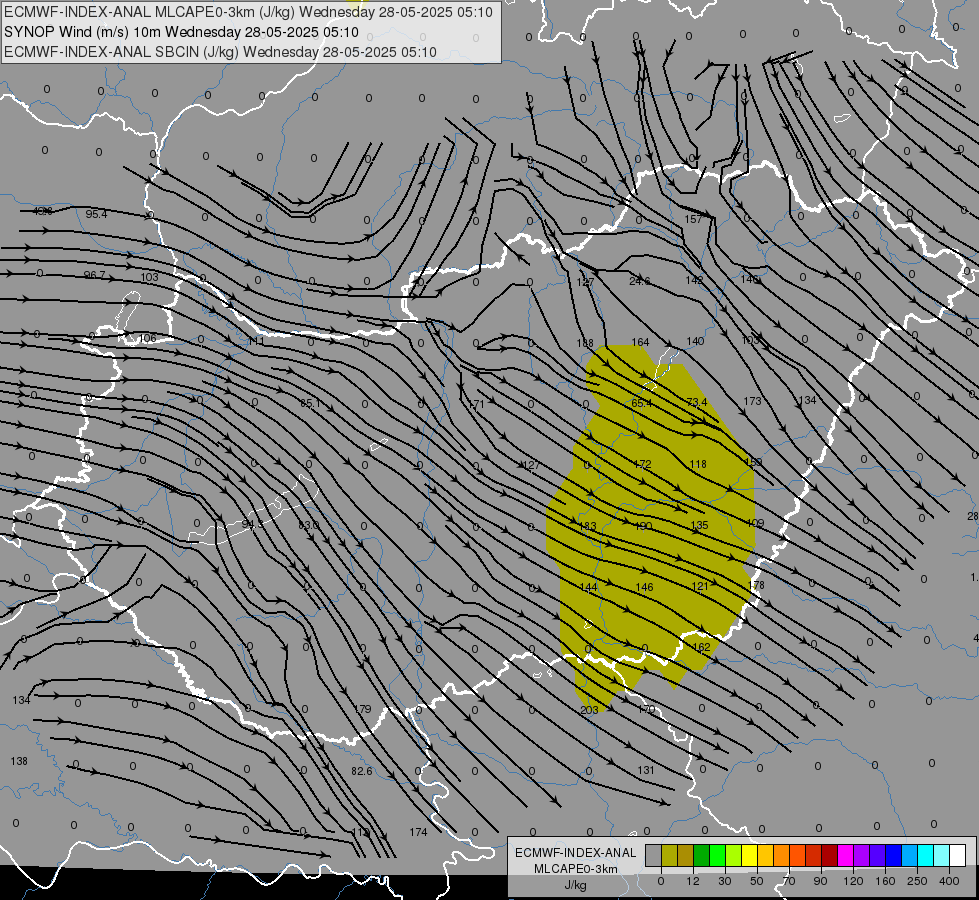Click the map value '95.4'
This screenshot has width=979, height=900.
click(x=96, y=214)
